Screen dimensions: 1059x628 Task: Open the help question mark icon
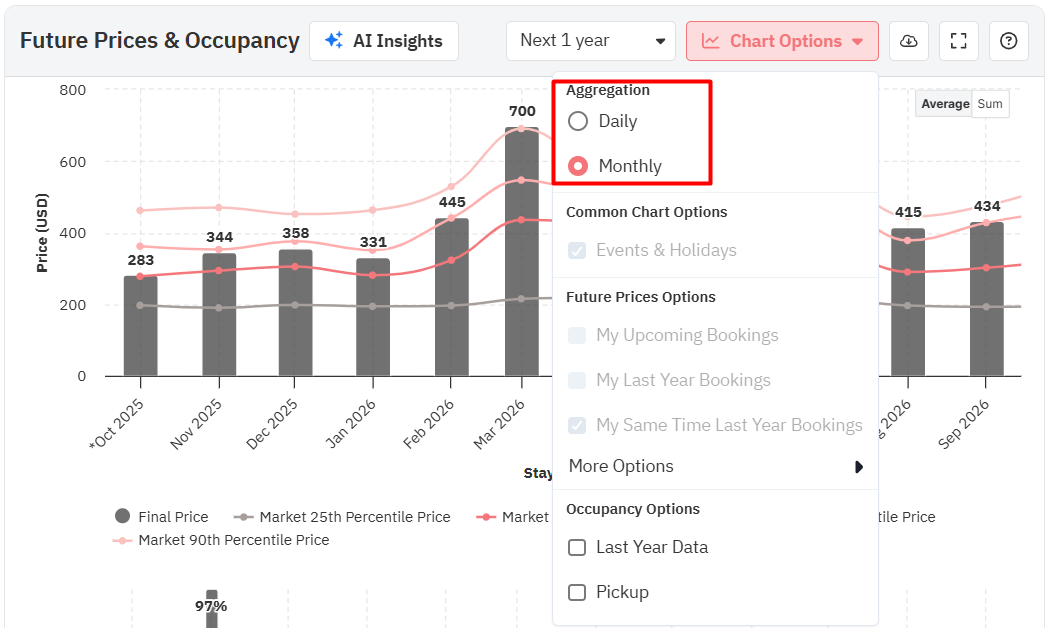click(x=1008, y=41)
